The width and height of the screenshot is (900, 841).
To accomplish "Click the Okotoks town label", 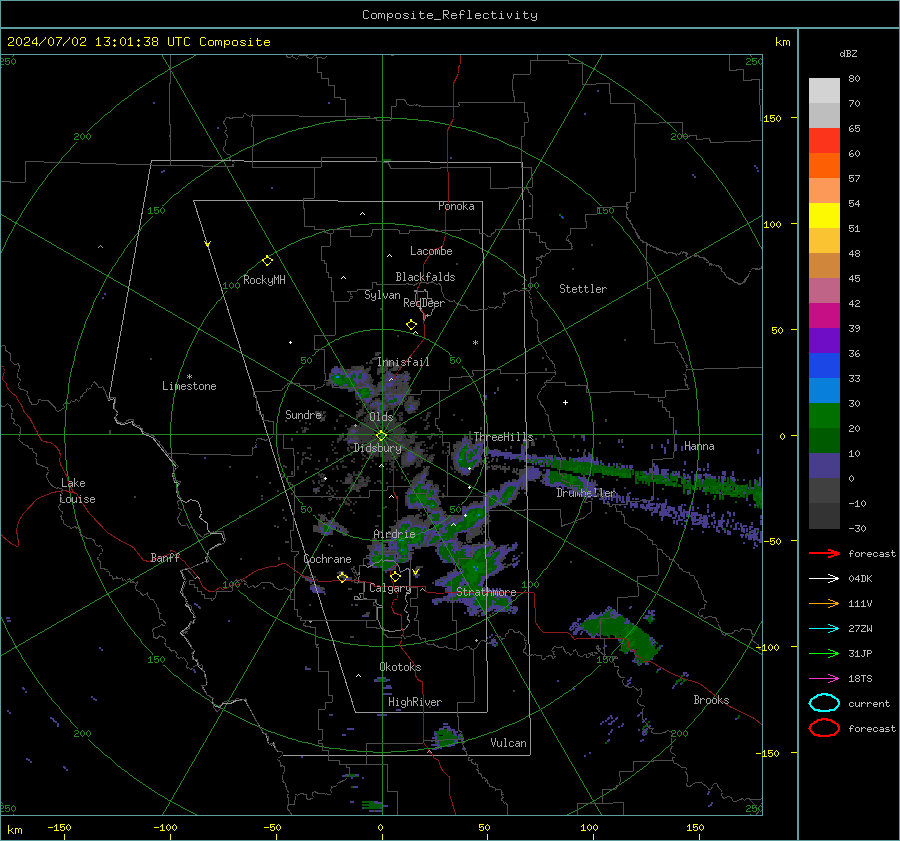I will [400, 667].
